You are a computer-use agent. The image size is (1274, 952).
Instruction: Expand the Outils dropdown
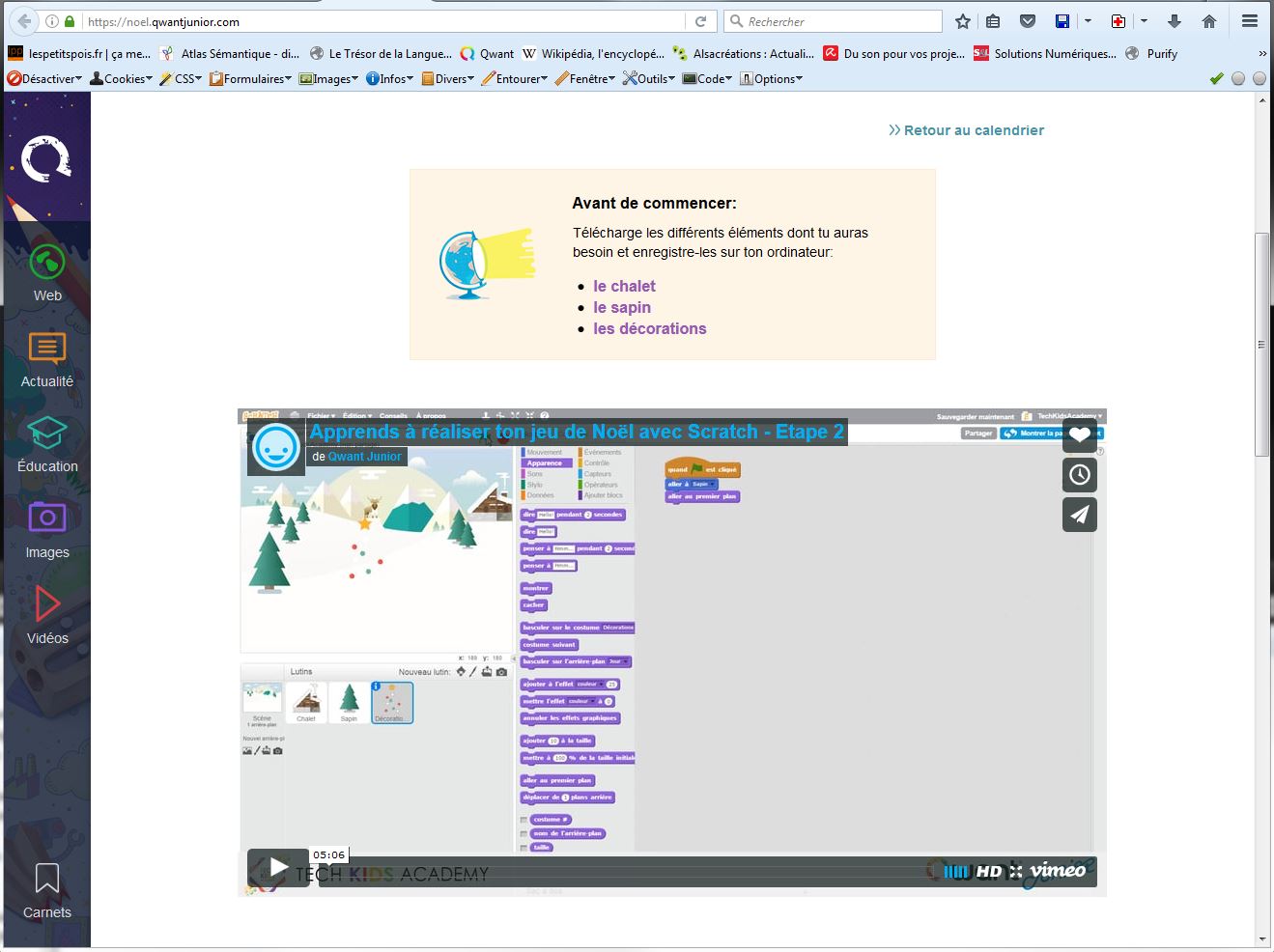point(649,79)
